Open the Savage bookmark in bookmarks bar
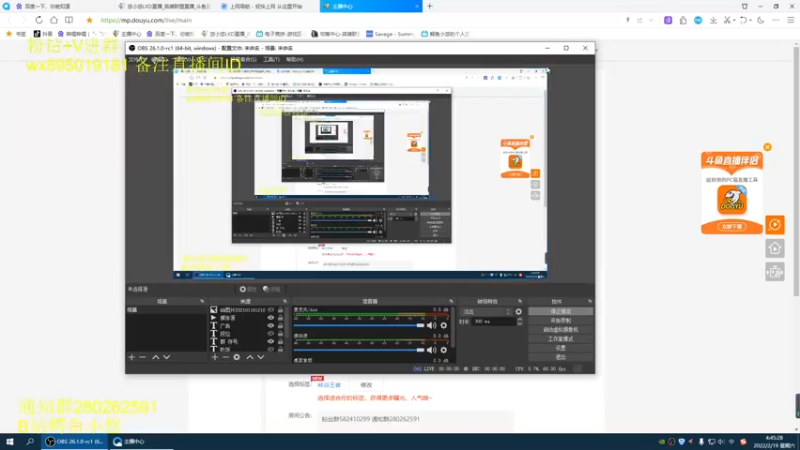 tap(390, 34)
